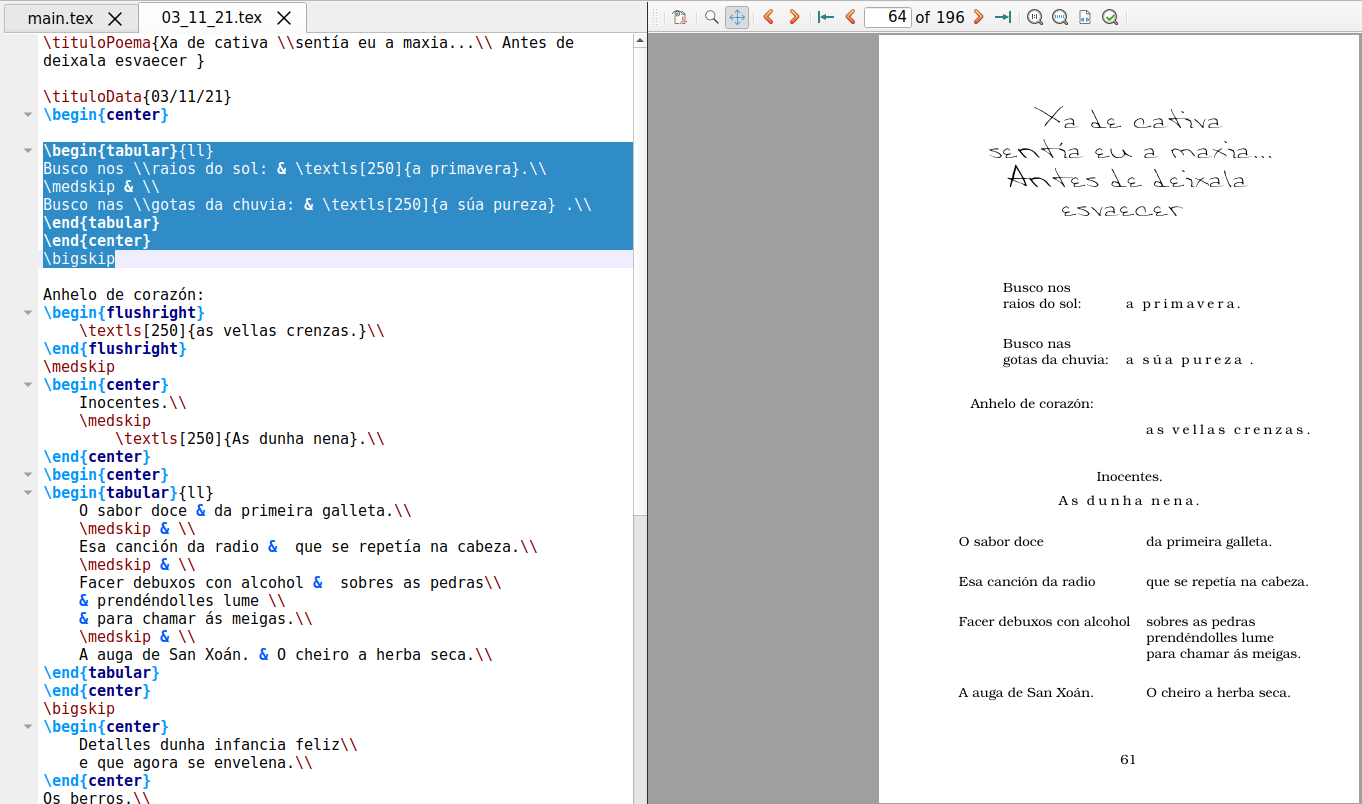Click the 'A auga de San Xoán.' source line

click(286, 655)
